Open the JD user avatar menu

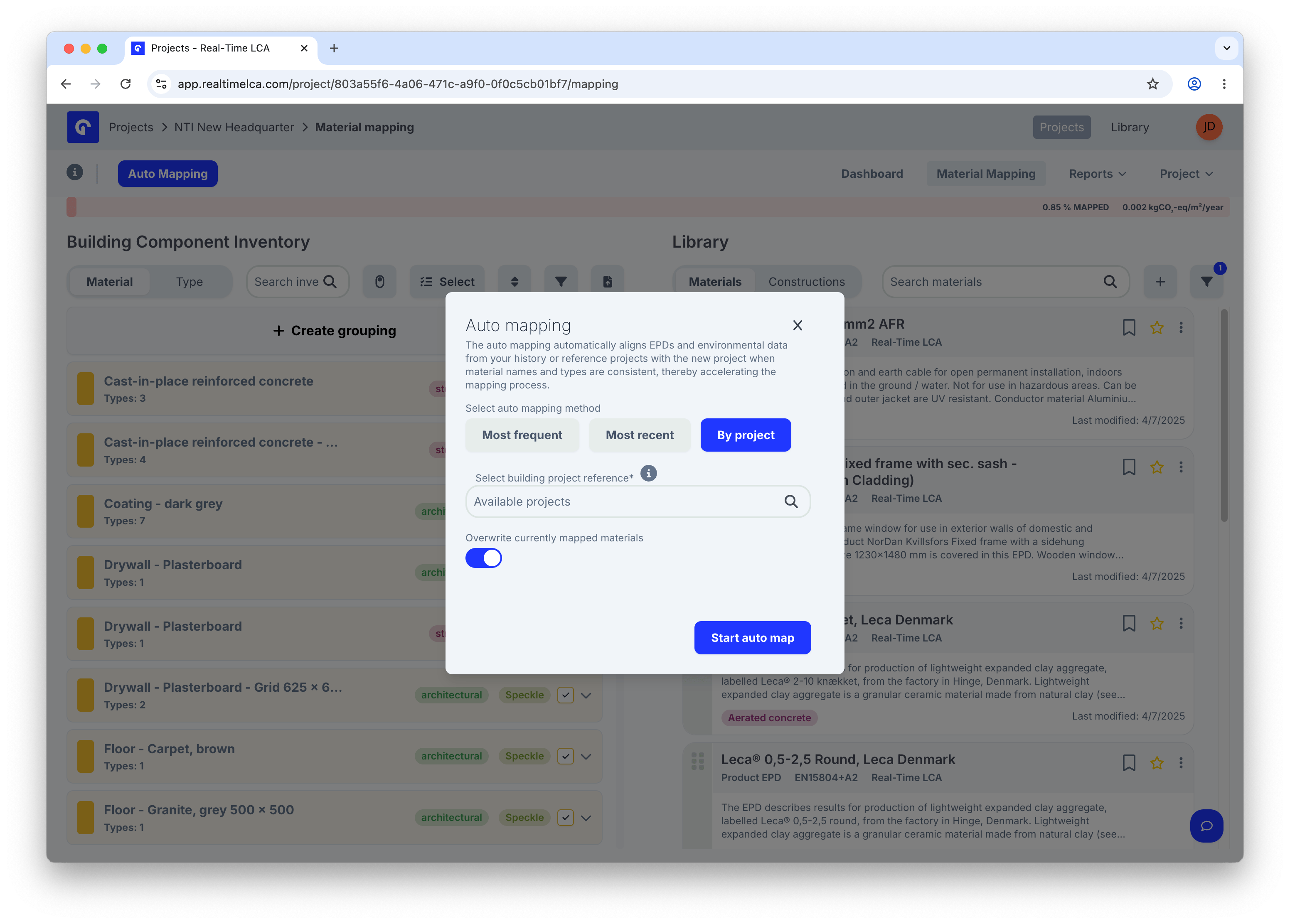click(x=1209, y=127)
